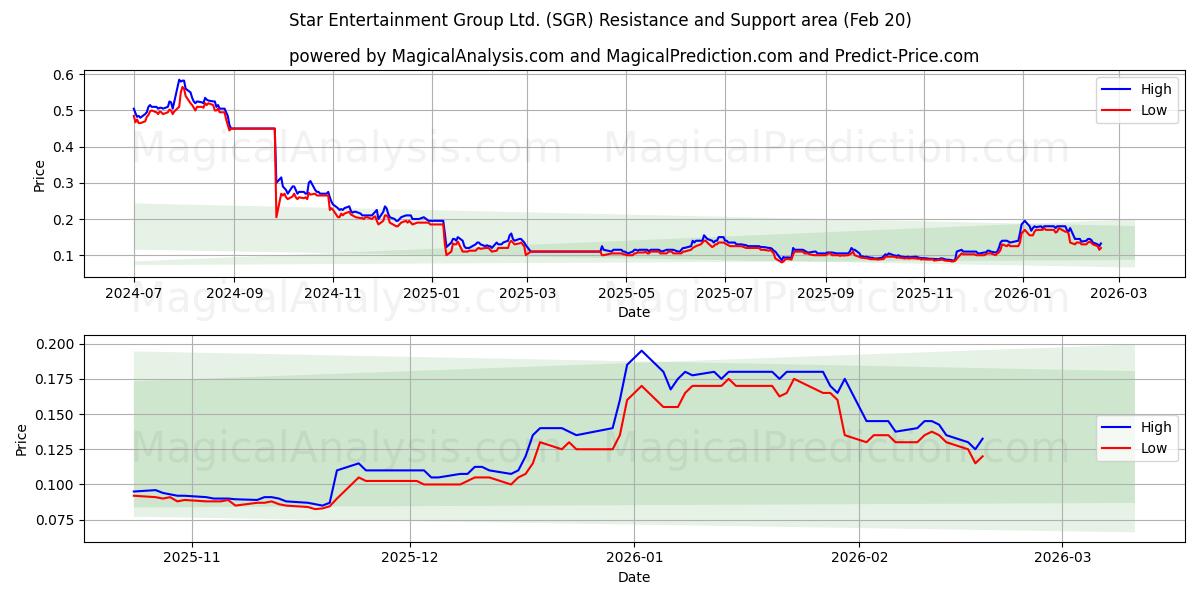Click the '2026-01' label on top chart axis
The height and width of the screenshot is (600, 1200).
[x=1022, y=293]
